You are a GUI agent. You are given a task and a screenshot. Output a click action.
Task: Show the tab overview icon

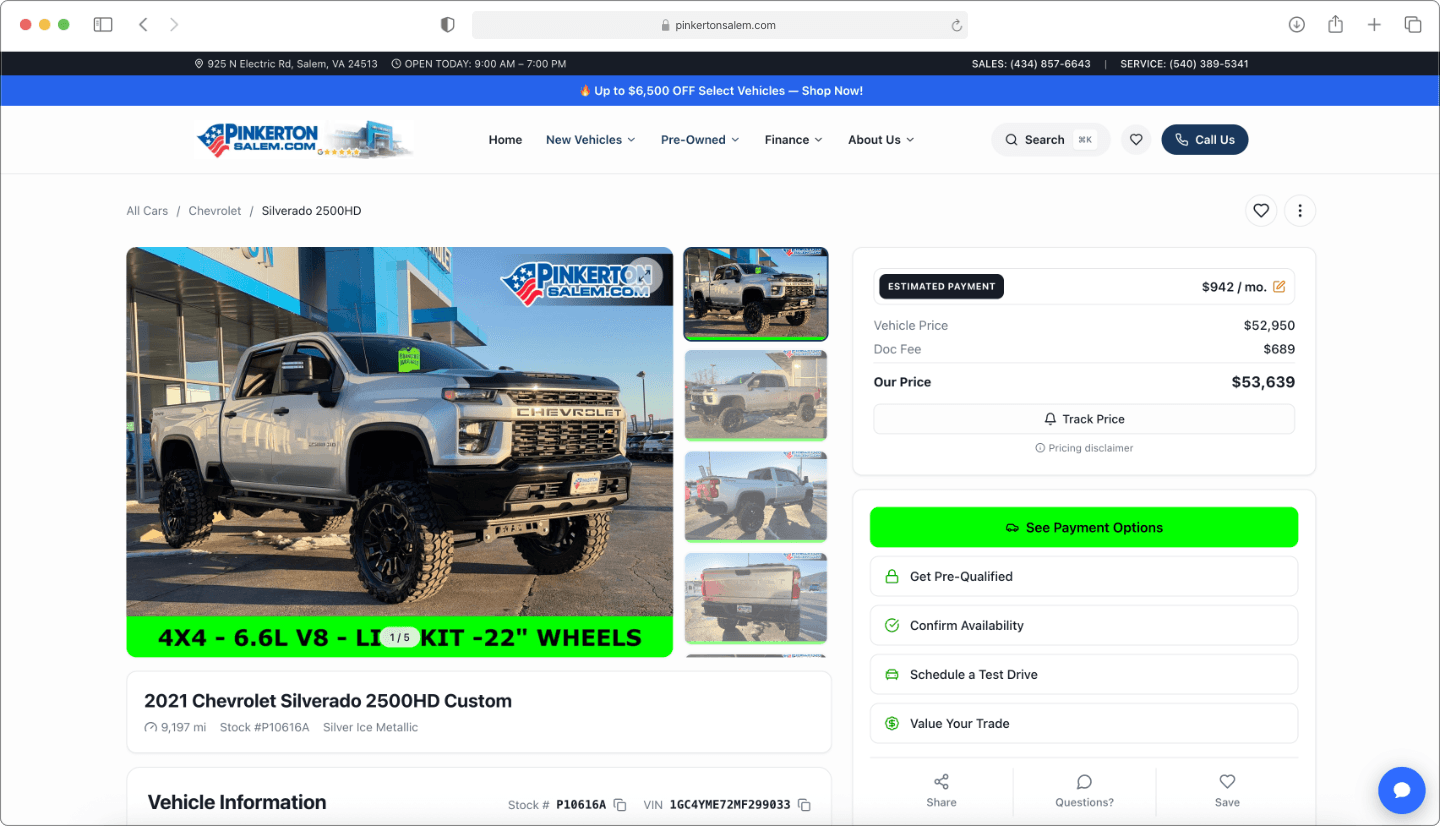[x=1413, y=25]
